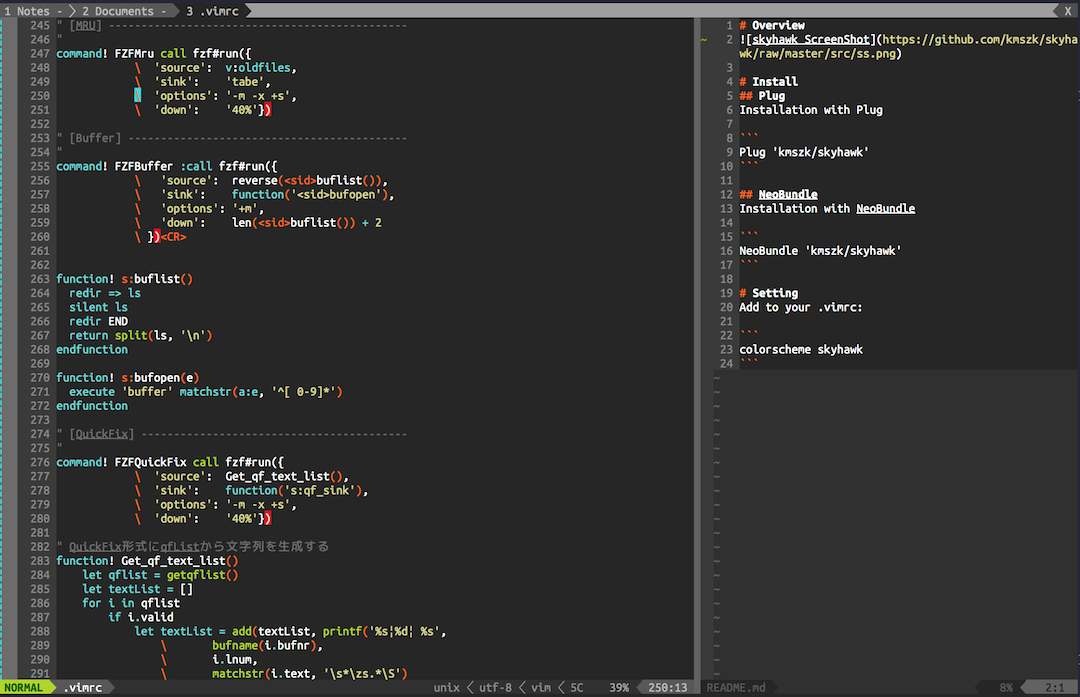Click the 'colorscheme skyhawk' line in README
Screen dimensions: 1080x697
click(801, 350)
